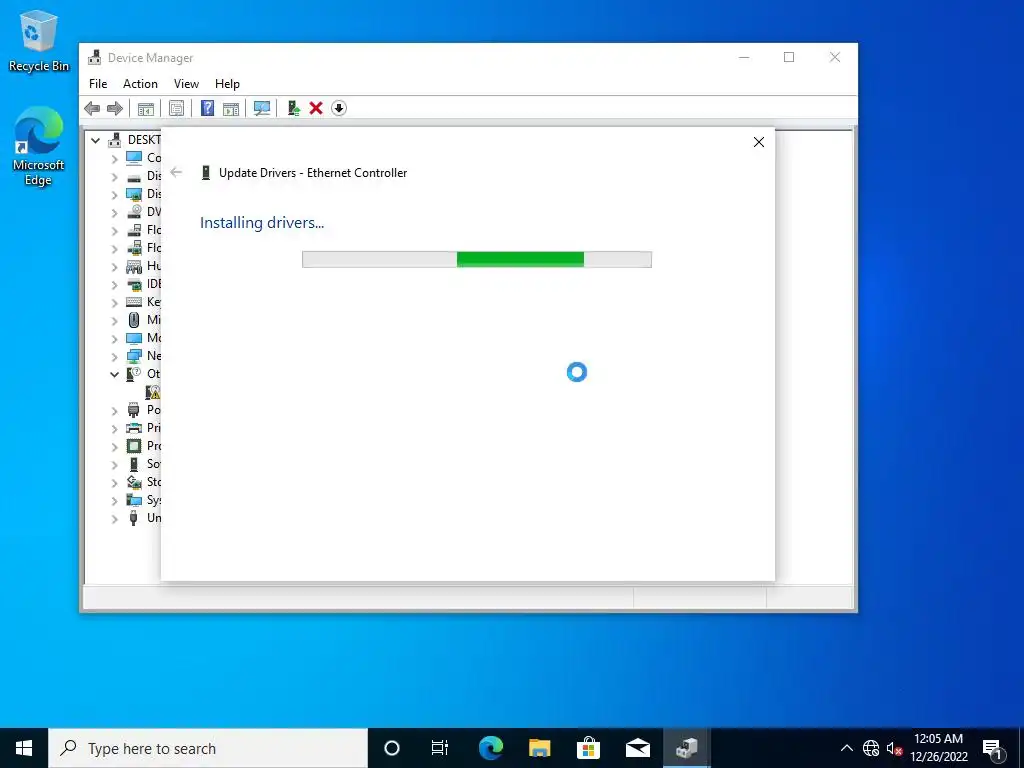Expand the DVD drives 'DV' node
Screen dimensions: 1024x768
[x=114, y=212]
